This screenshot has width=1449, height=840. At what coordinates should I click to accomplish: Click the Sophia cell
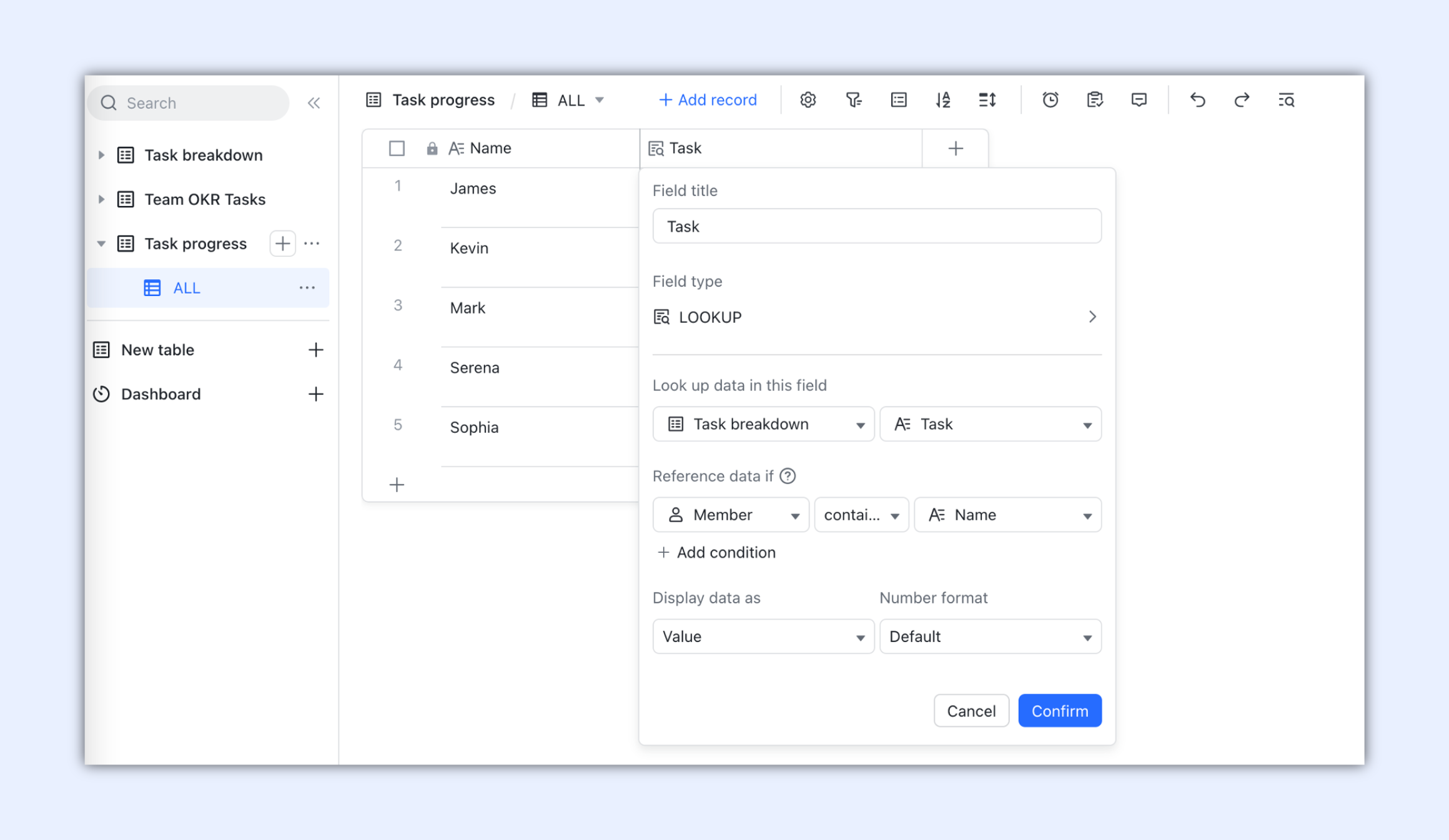540,437
